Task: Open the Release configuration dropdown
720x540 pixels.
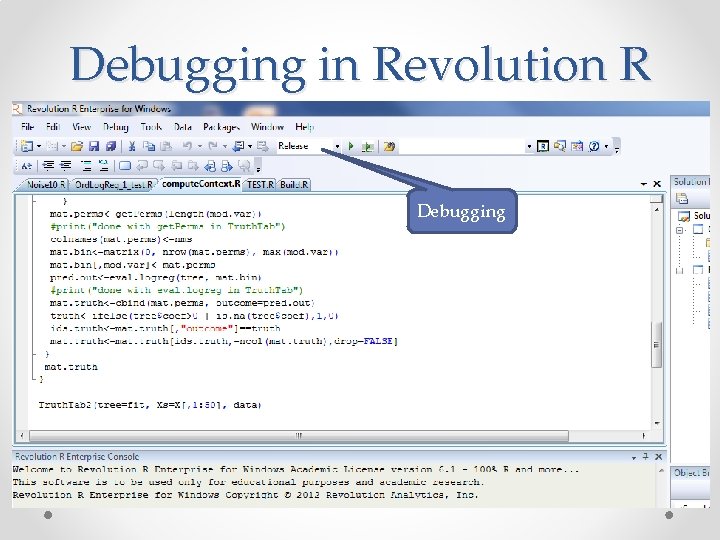Action: click(337, 146)
